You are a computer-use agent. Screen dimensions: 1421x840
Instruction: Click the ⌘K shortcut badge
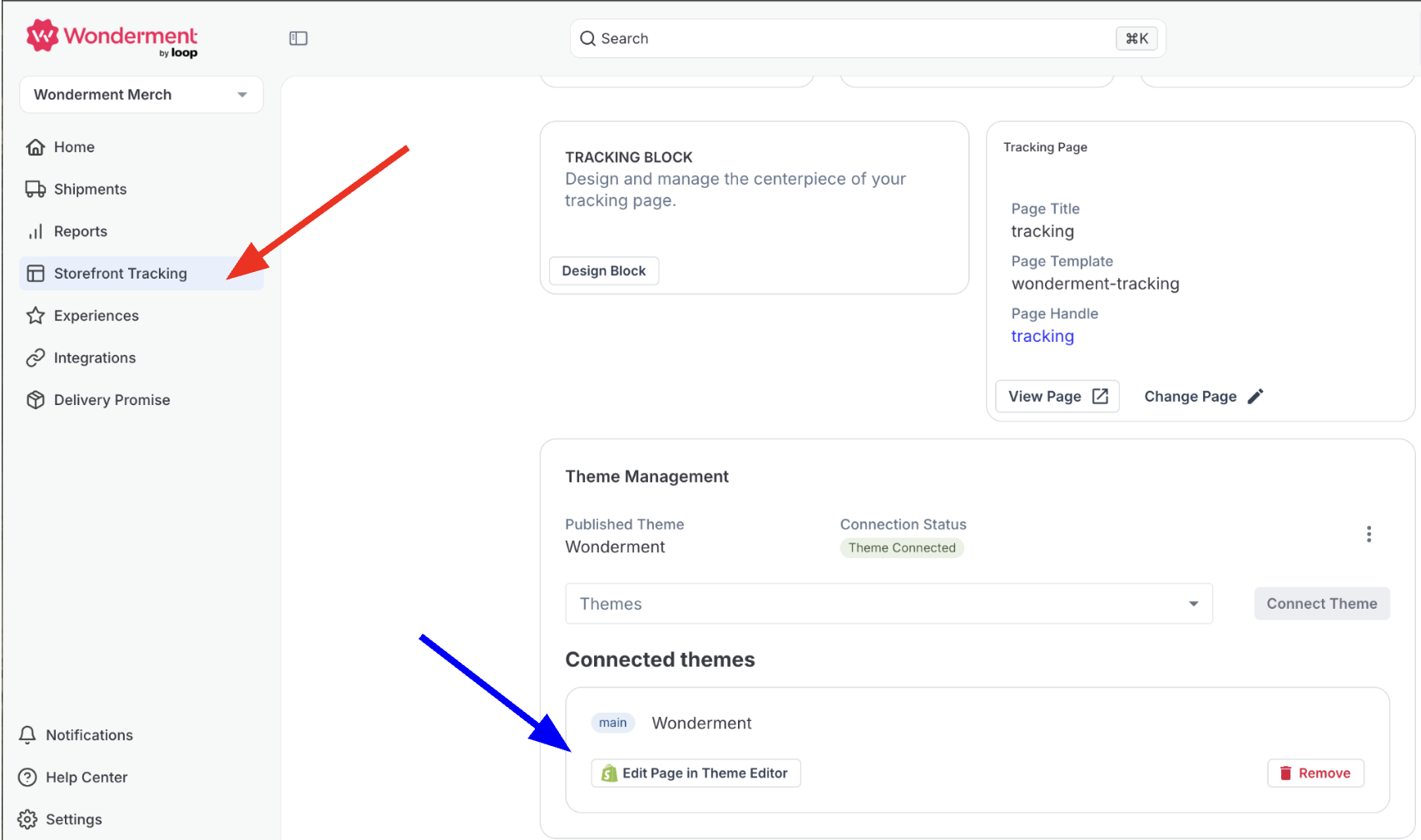pos(1136,38)
